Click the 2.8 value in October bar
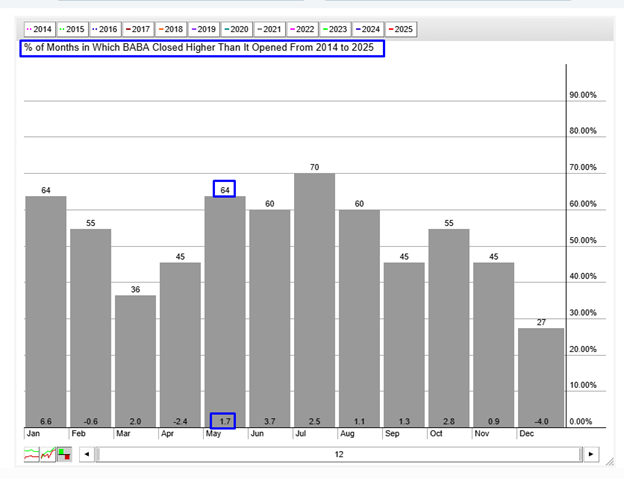The height and width of the screenshot is (481, 624). (x=449, y=421)
